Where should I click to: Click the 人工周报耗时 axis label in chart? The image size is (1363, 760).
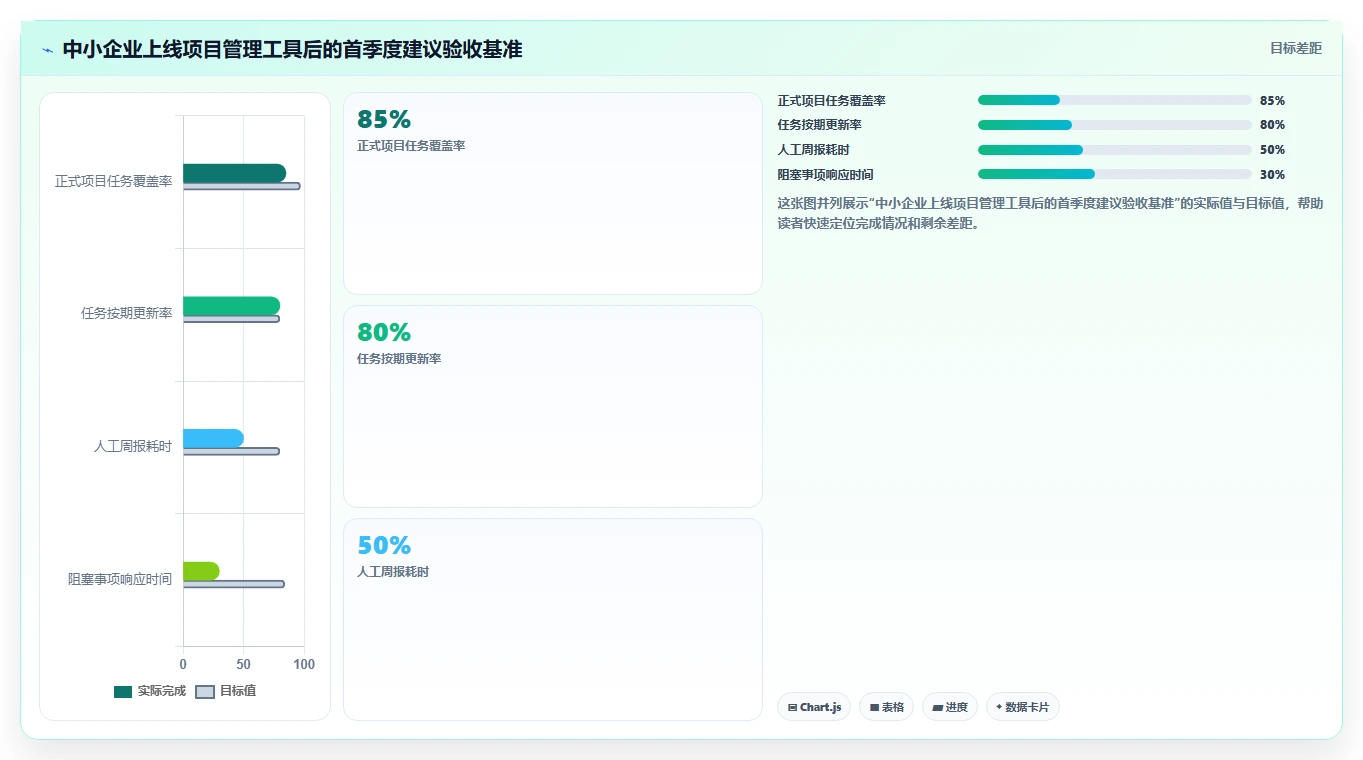tap(133, 446)
